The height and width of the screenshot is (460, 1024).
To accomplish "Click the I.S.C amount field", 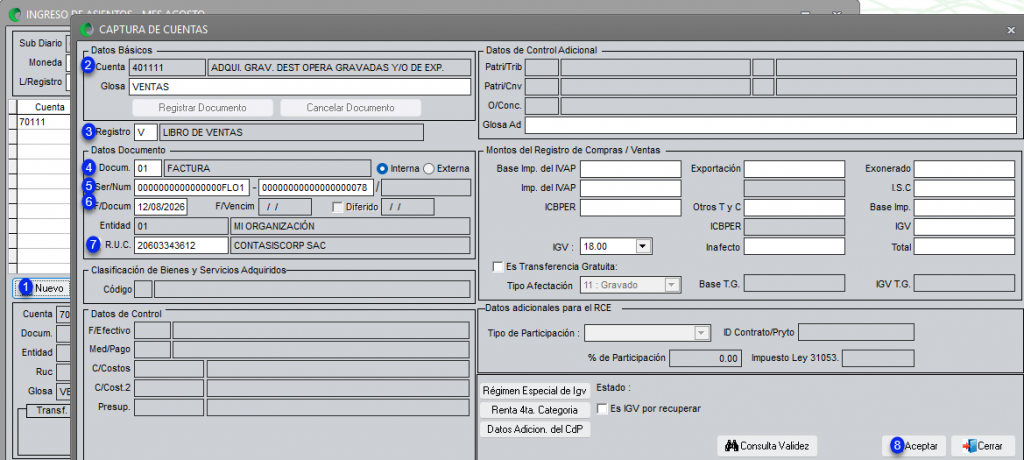I will tap(965, 189).
